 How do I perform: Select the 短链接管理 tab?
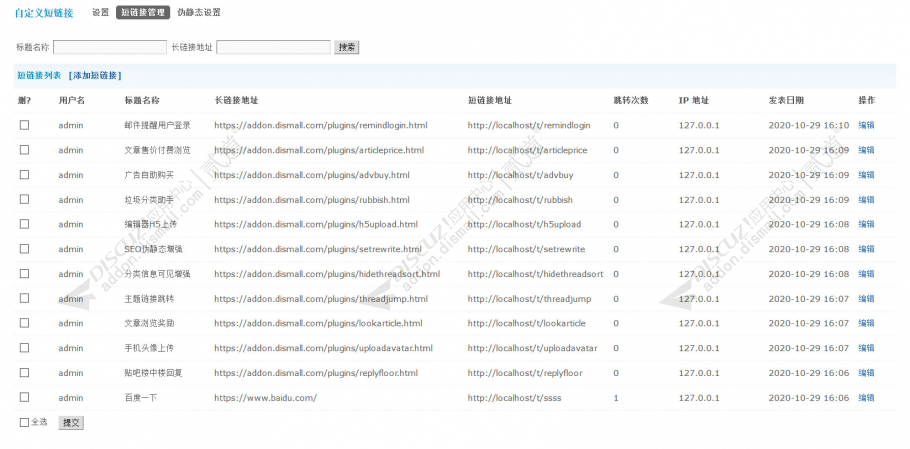tap(143, 12)
